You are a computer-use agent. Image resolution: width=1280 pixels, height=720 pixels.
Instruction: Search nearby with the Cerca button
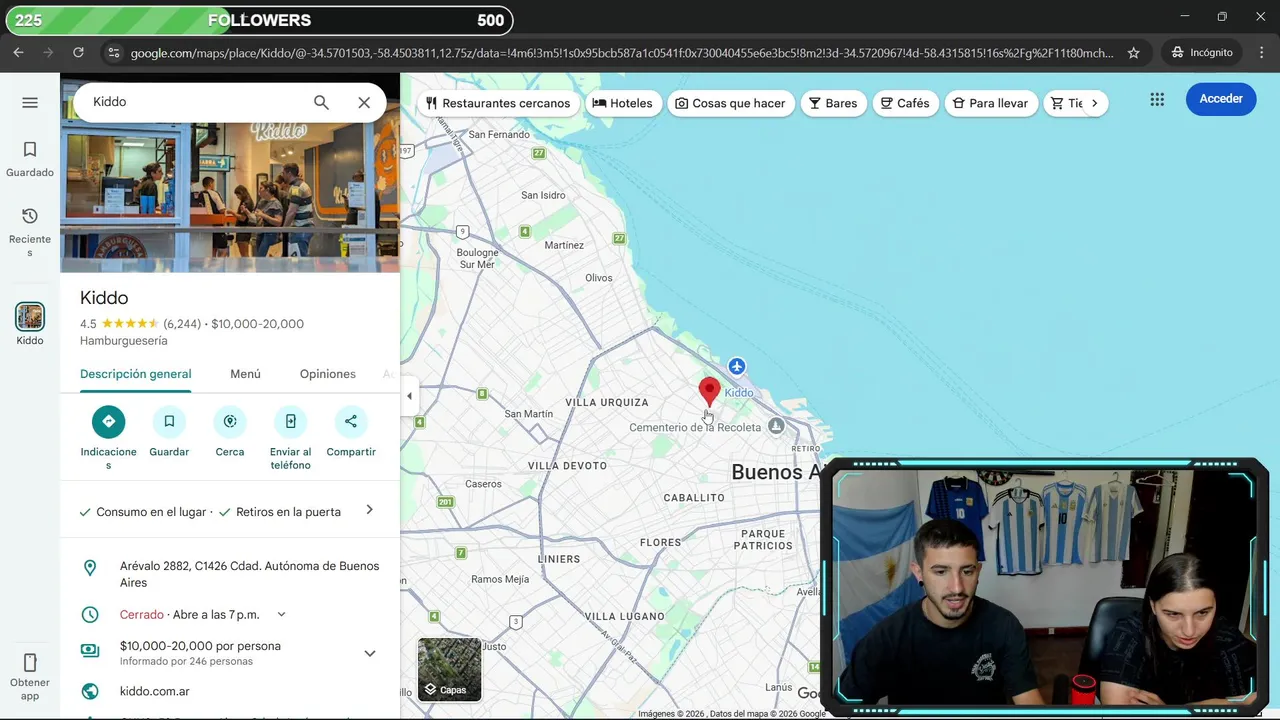230,421
